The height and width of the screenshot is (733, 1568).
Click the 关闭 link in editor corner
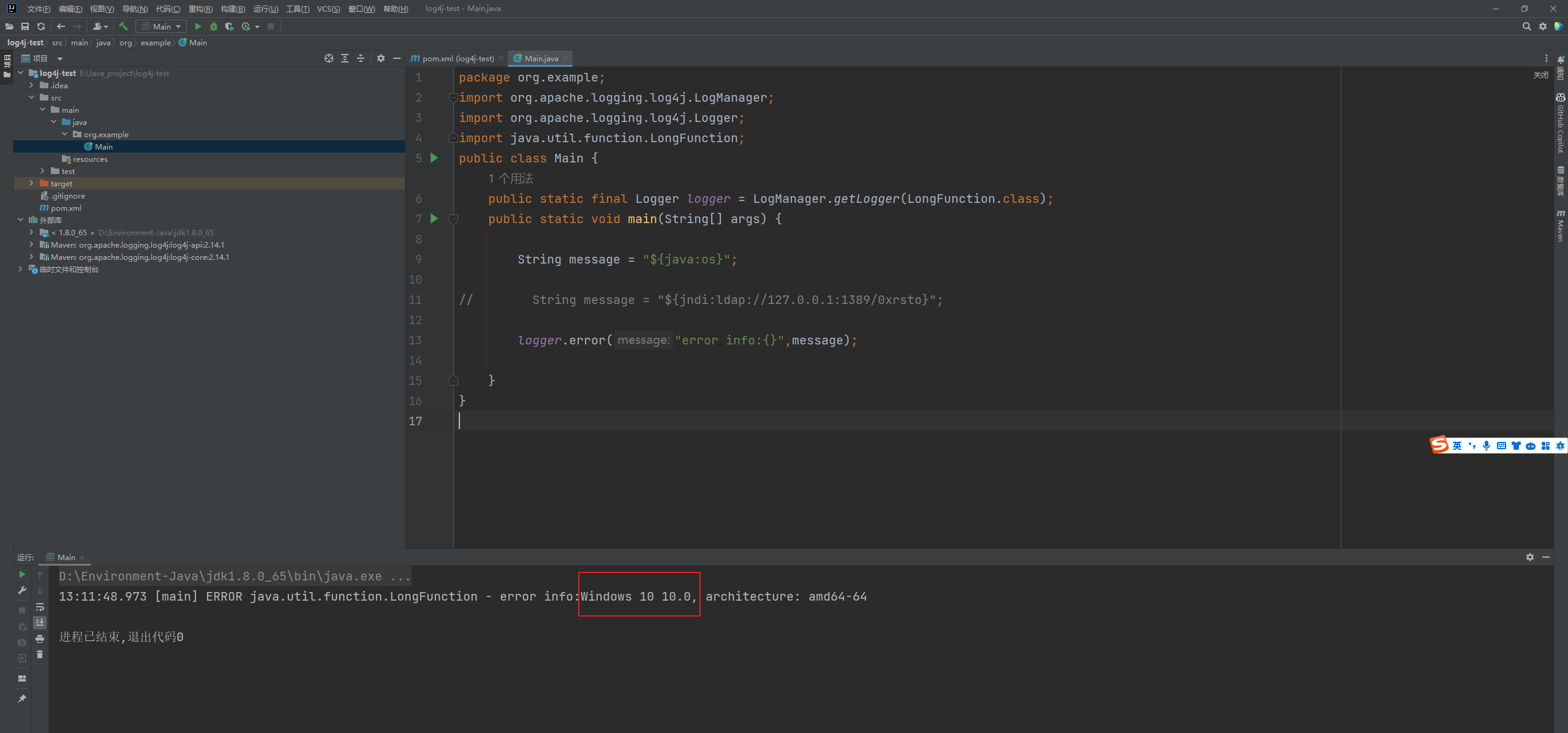(1540, 75)
